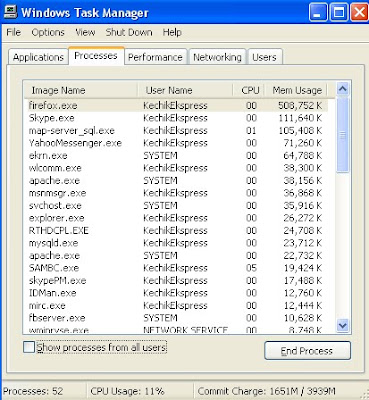This screenshot has height=400, width=369.
Task: Select the YahooMessenger.exe process
Action: pyautogui.click(x=176, y=143)
